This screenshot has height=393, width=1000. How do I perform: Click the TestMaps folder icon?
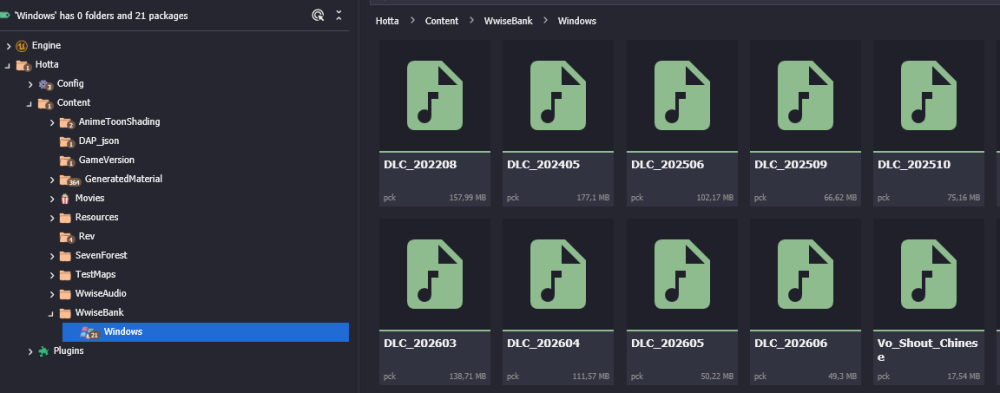(64, 275)
